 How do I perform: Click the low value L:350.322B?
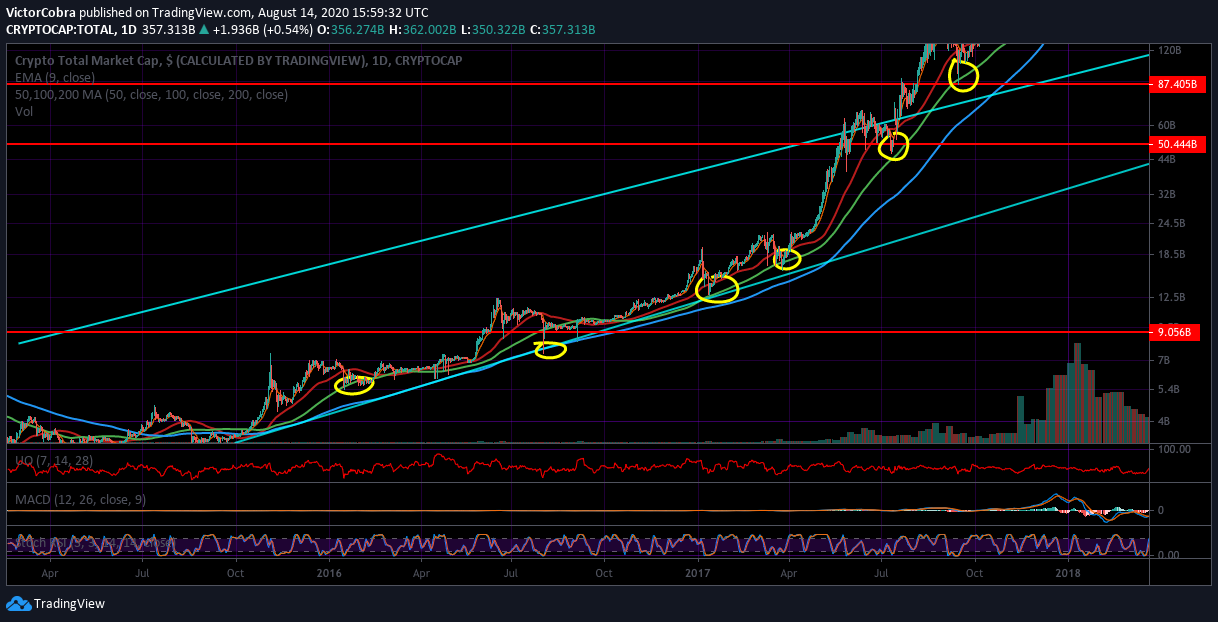pos(494,30)
